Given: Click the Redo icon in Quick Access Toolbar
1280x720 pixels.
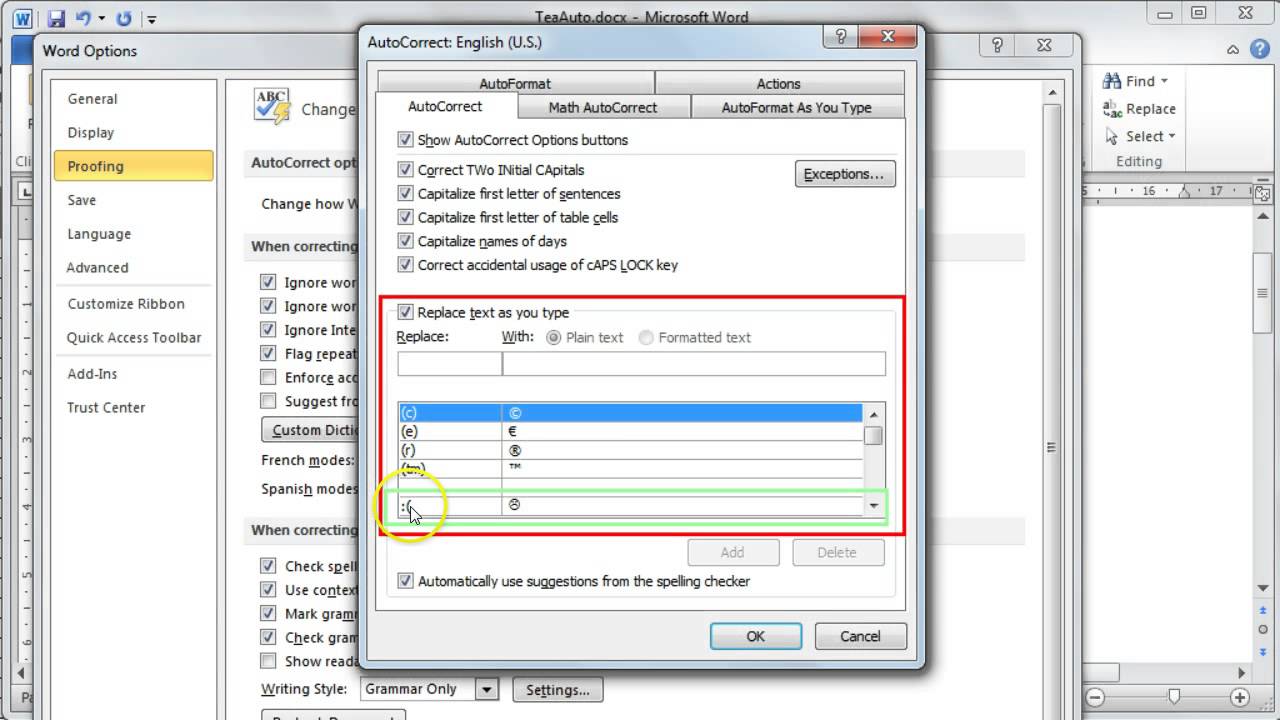Looking at the screenshot, I should pyautogui.click(x=124, y=18).
